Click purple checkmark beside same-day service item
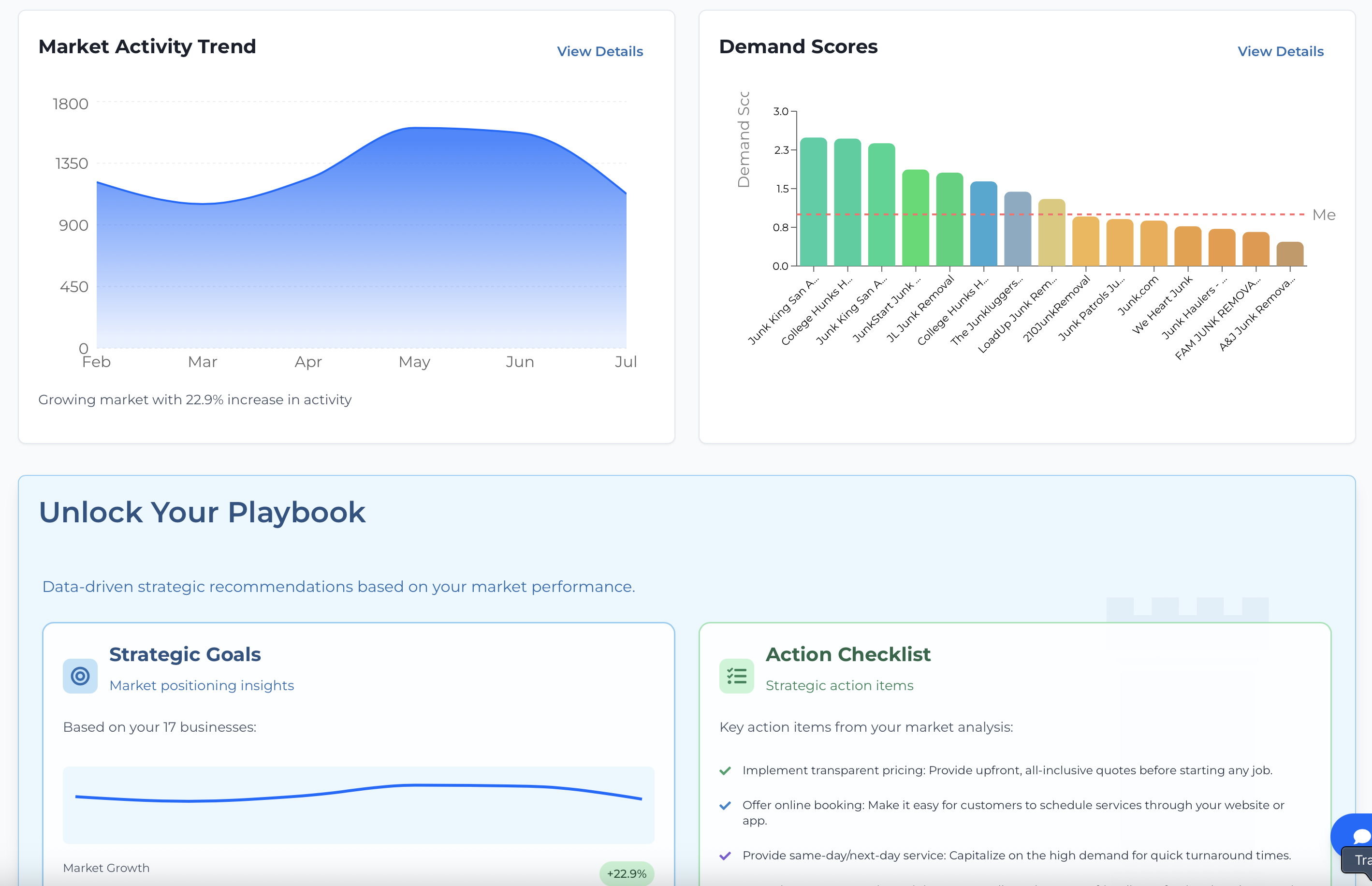This screenshot has width=1372, height=886. pos(725,856)
